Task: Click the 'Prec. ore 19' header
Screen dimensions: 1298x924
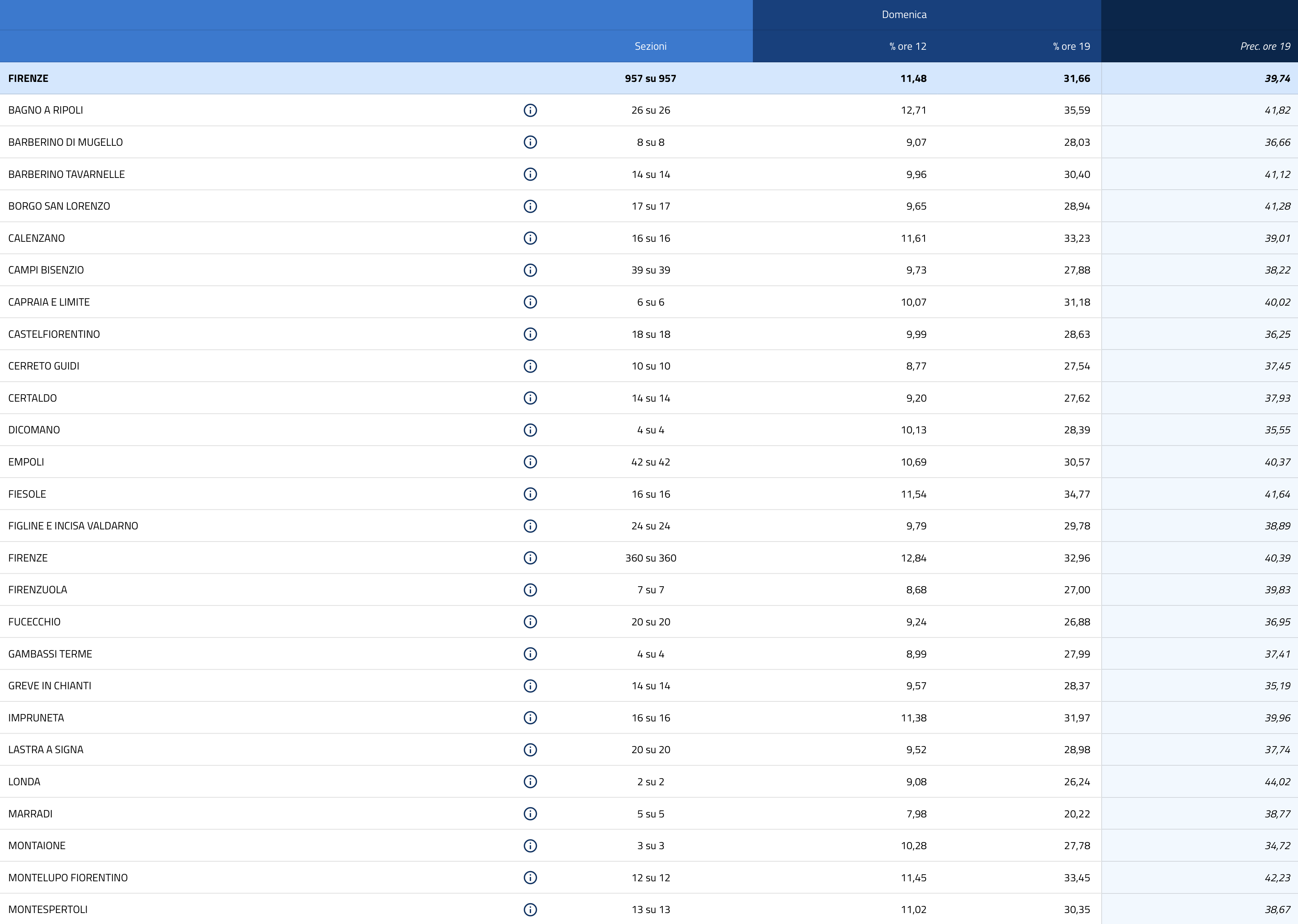Action: click(x=1265, y=47)
